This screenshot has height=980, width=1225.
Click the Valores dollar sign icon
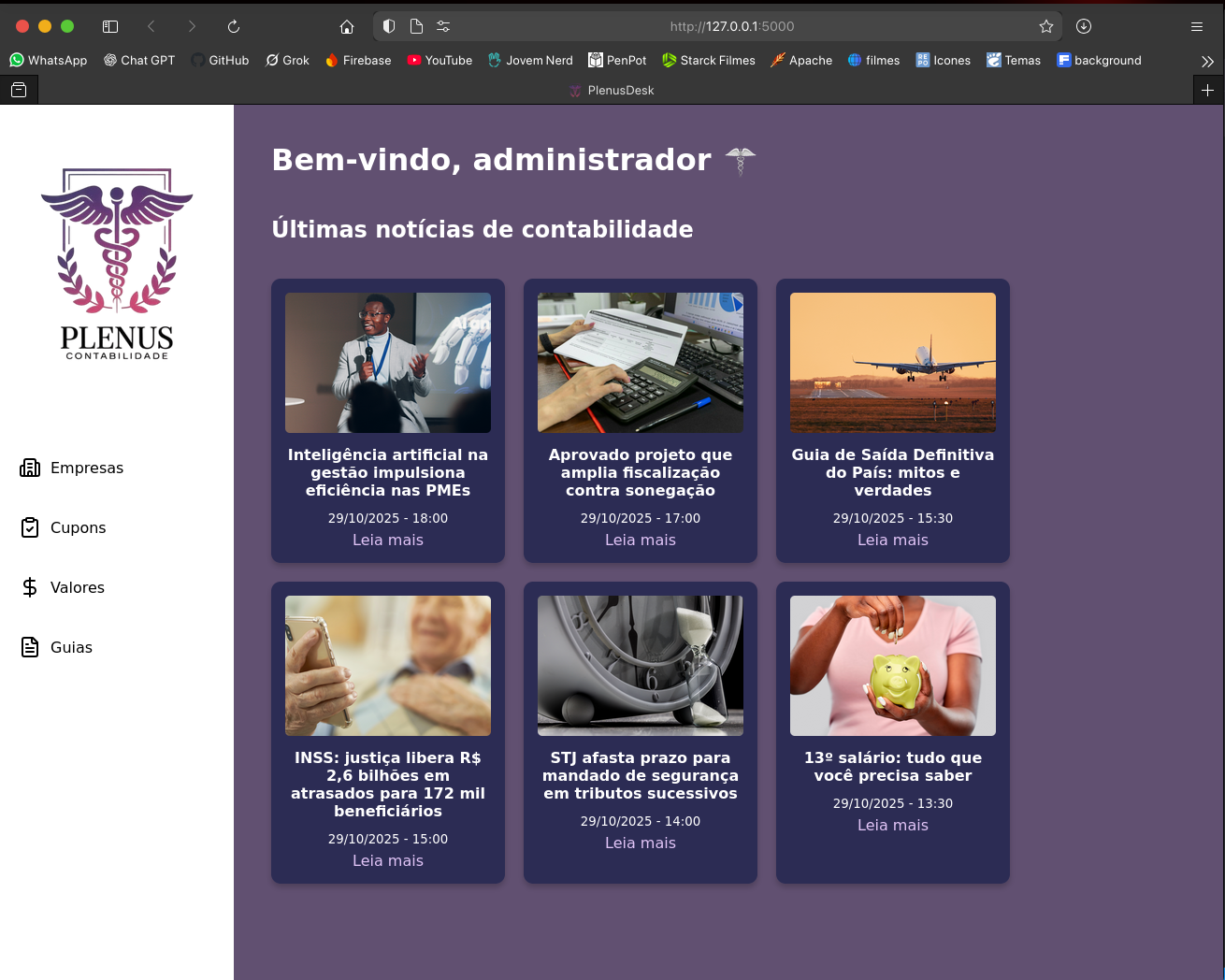click(30, 587)
